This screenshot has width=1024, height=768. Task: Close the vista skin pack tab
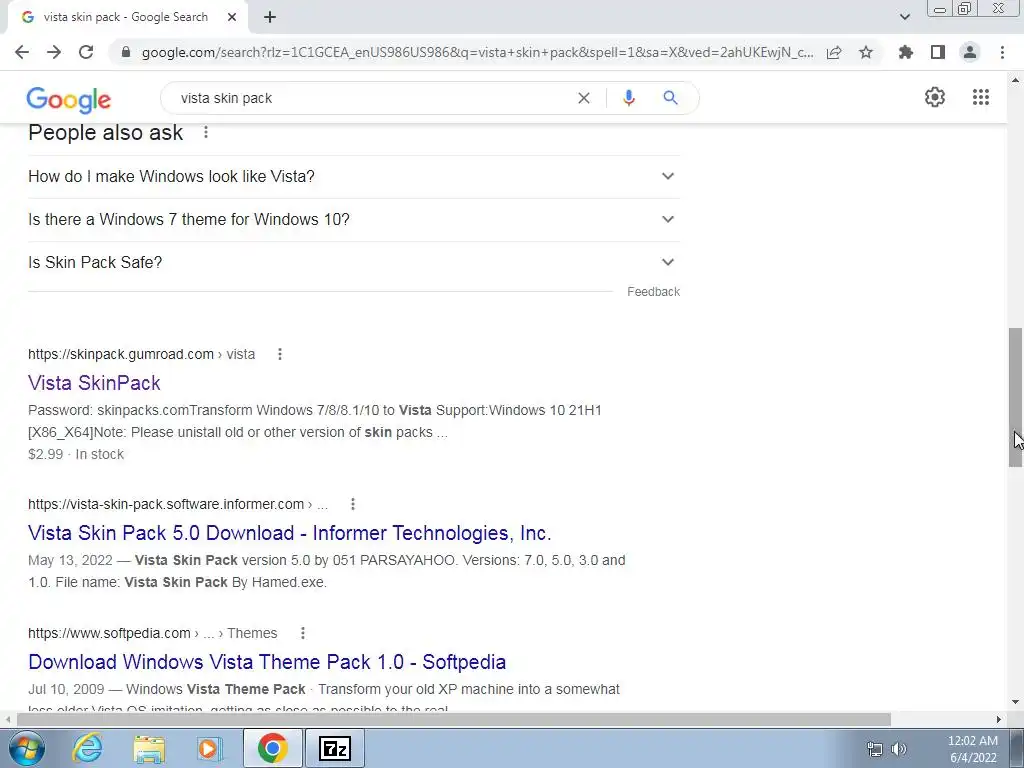click(232, 17)
